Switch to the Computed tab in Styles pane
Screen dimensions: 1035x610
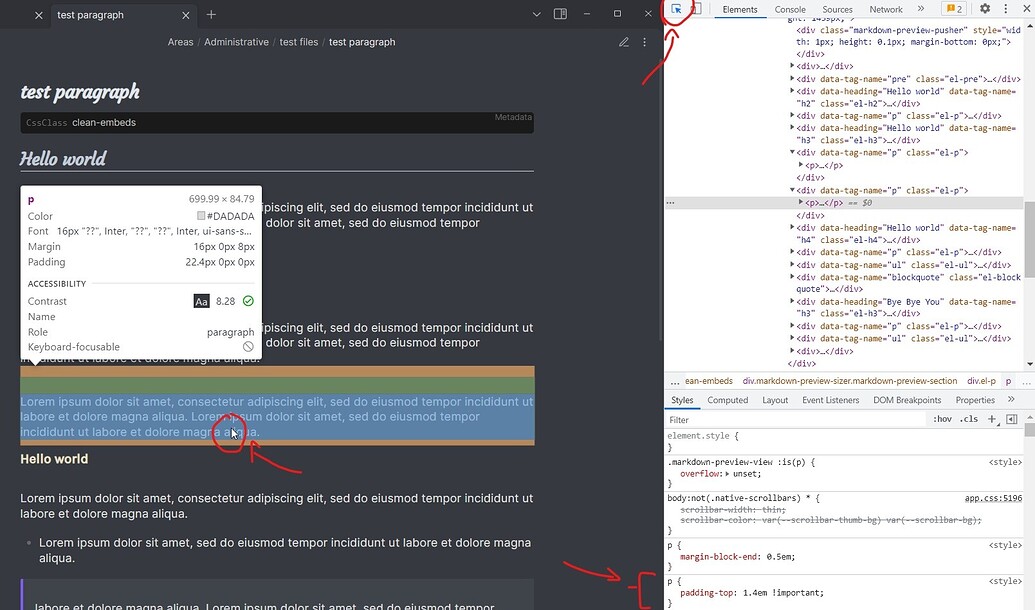point(727,399)
